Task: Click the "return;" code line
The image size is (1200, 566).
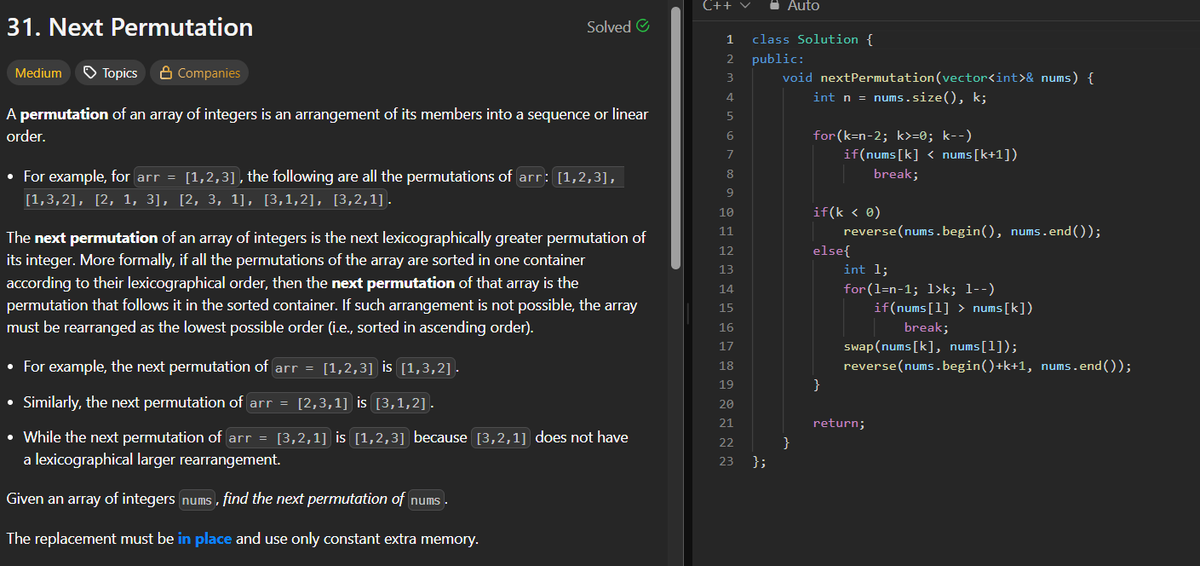Action: (x=840, y=423)
